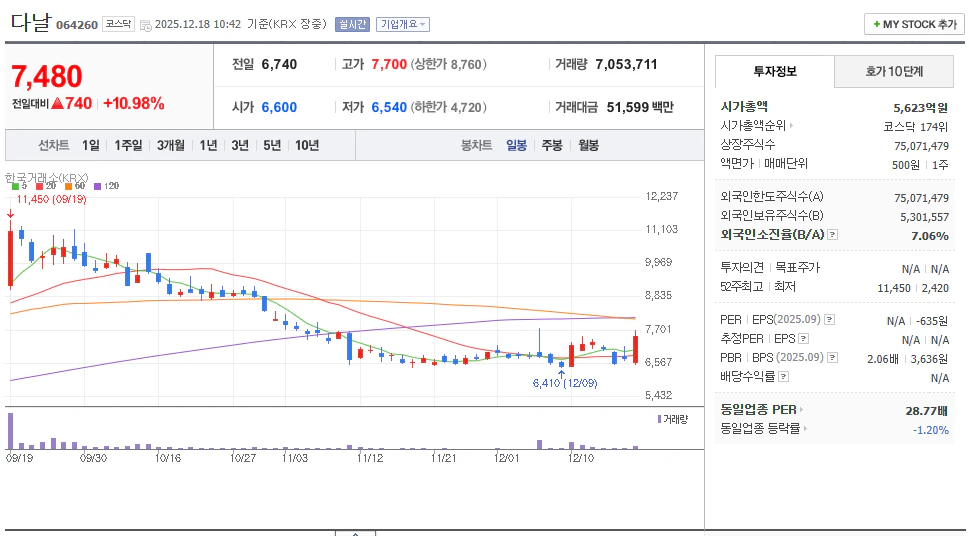Click the 거래대금 value 51,599 백만
Image resolution: width=969 pixels, height=536 pixels.
pyautogui.click(x=640, y=107)
